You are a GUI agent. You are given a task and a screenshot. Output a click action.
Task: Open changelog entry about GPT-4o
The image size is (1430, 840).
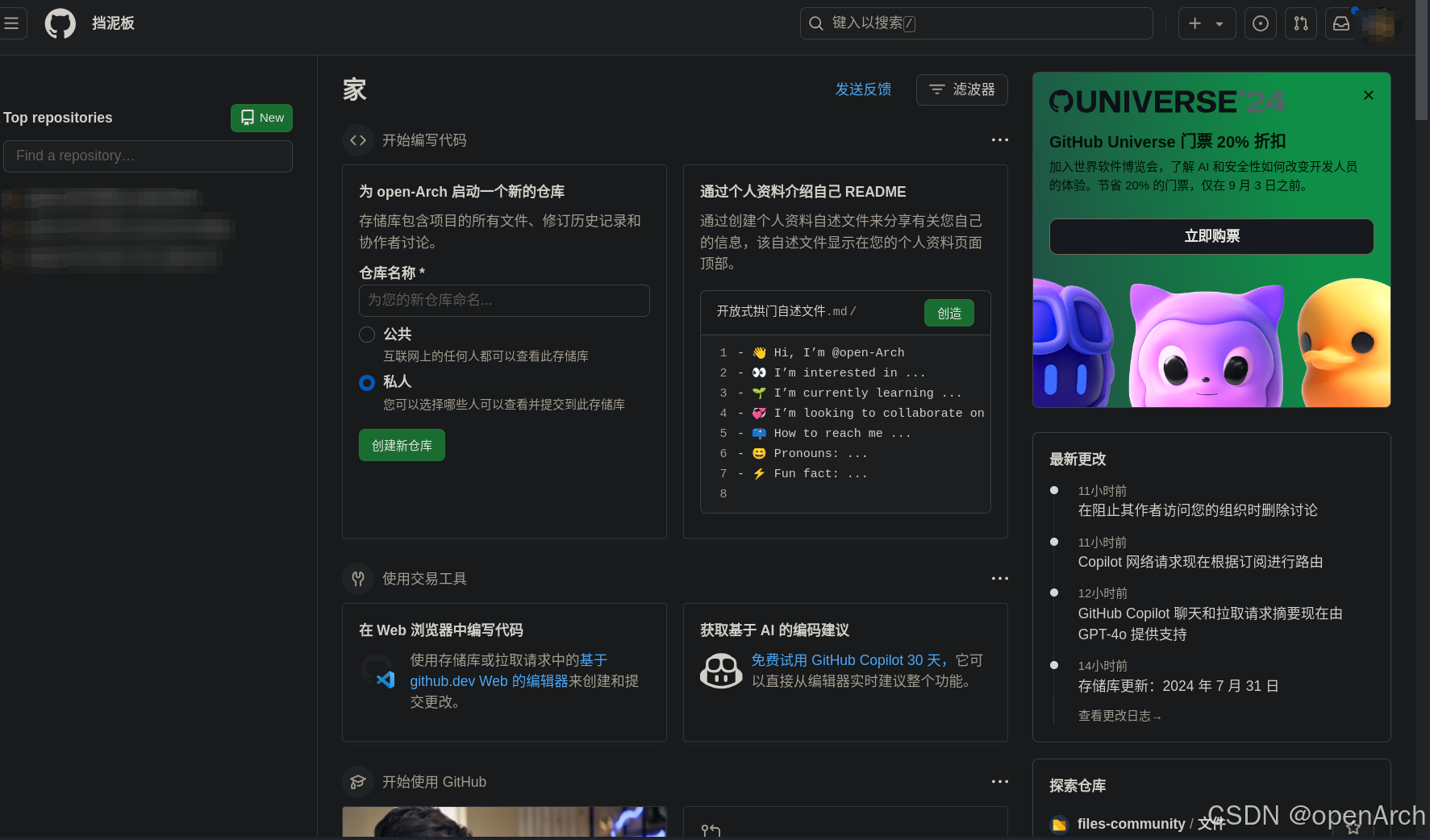point(1210,624)
